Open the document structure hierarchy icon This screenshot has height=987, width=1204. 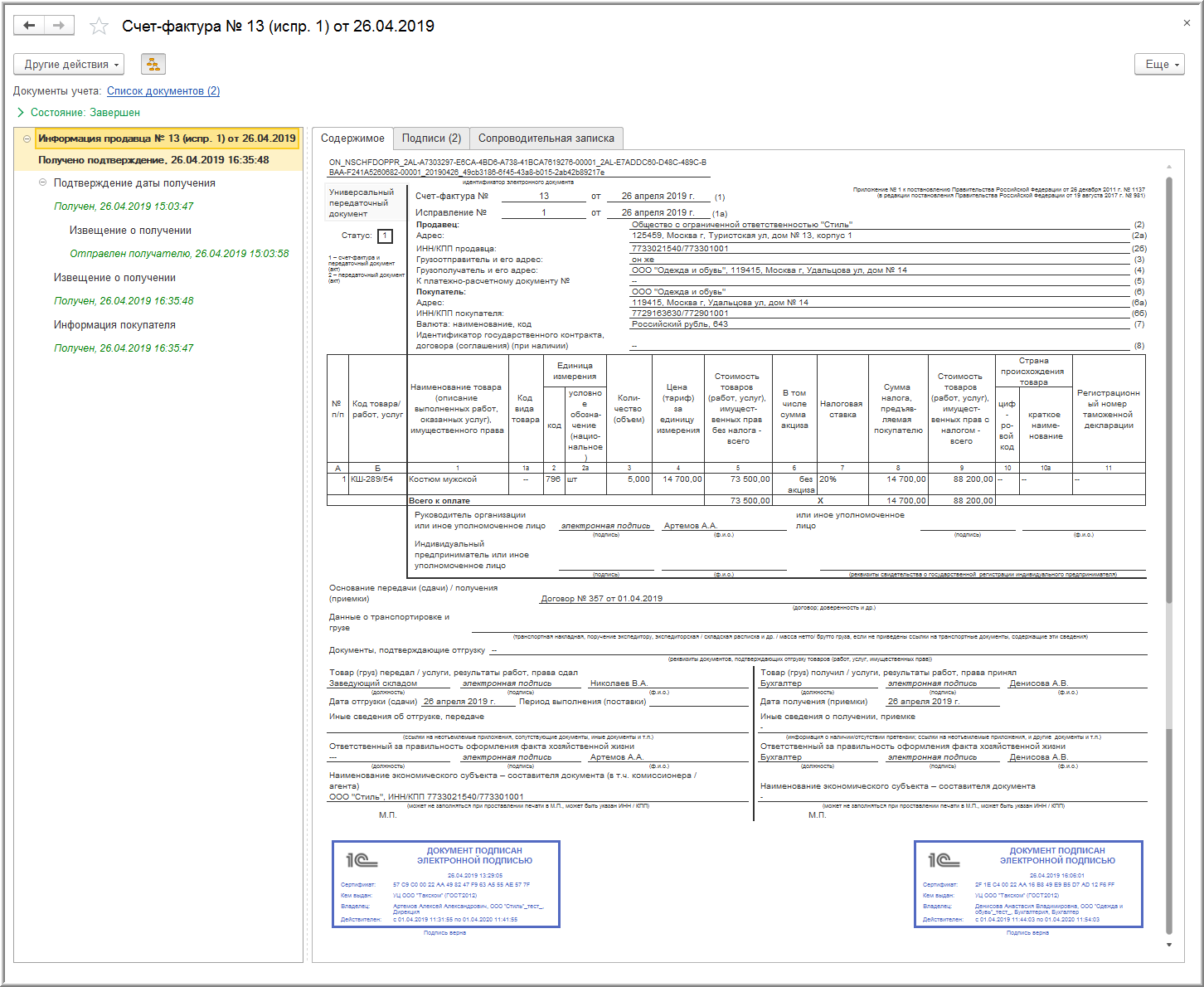click(x=153, y=64)
